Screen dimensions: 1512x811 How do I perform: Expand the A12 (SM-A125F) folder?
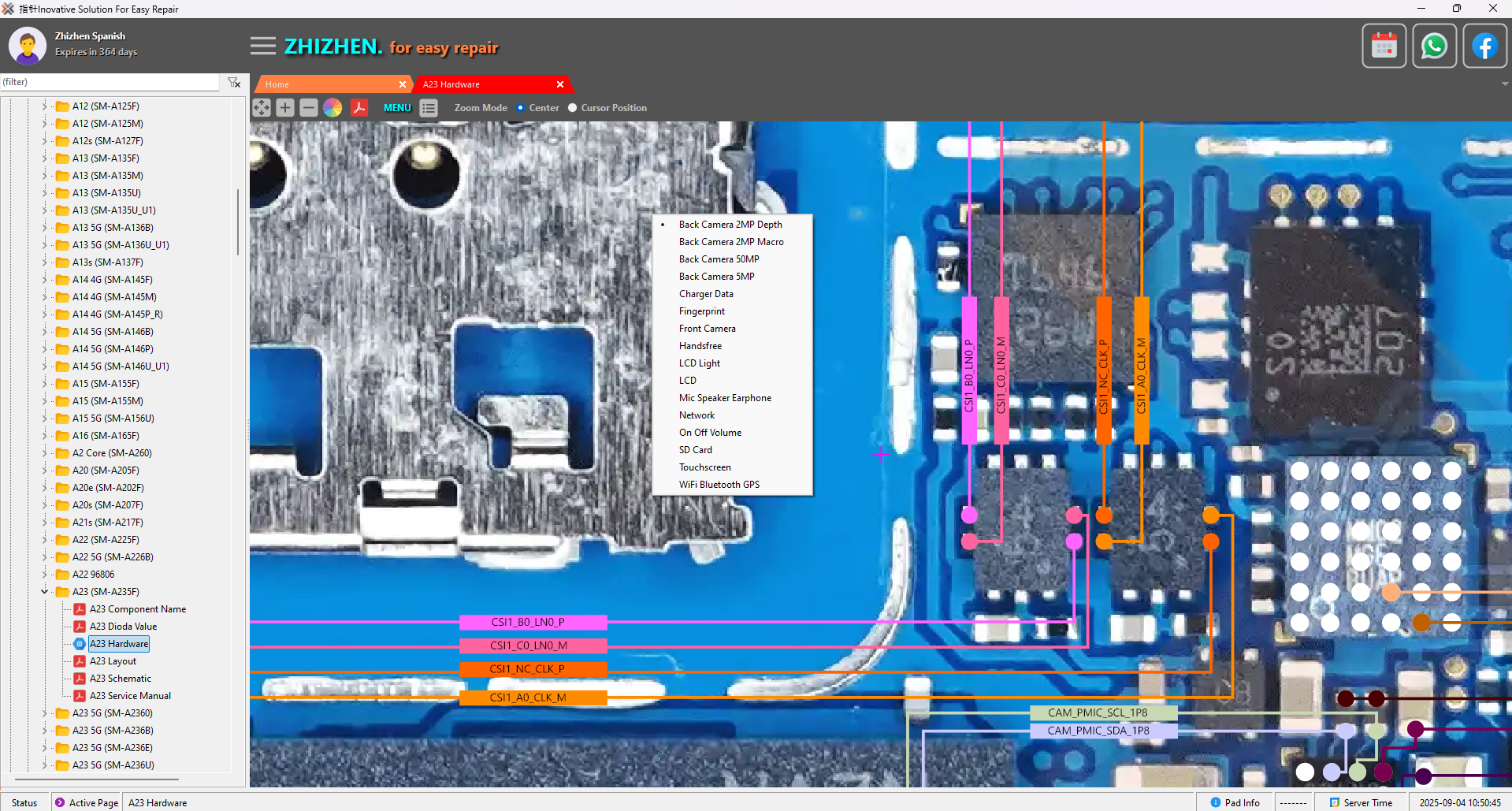point(45,106)
